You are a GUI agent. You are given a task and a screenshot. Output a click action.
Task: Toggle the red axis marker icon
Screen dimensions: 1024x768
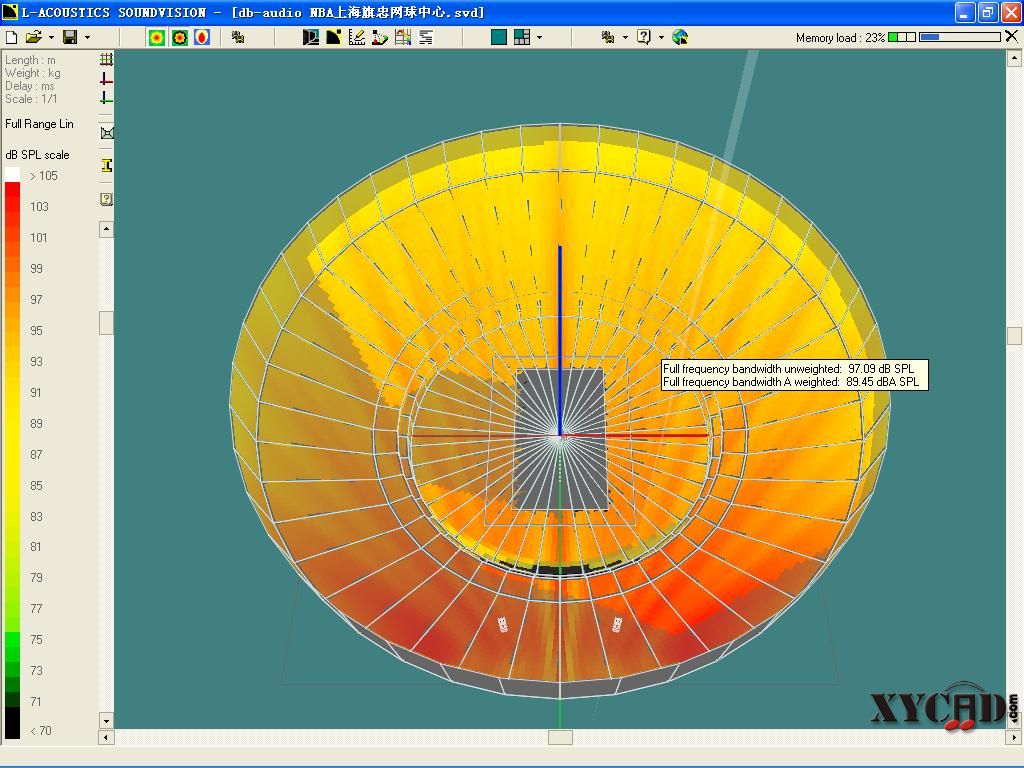point(106,79)
